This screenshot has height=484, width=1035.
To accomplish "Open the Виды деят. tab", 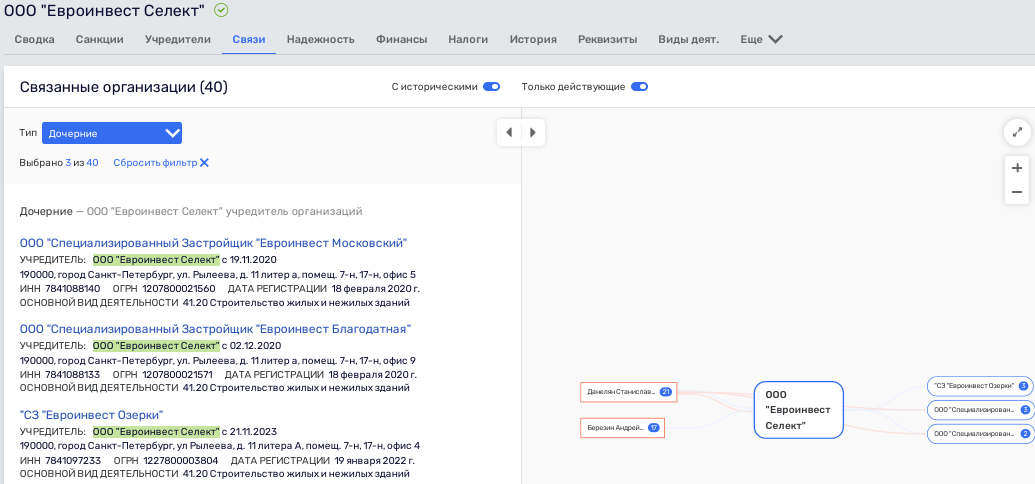I will click(688, 39).
